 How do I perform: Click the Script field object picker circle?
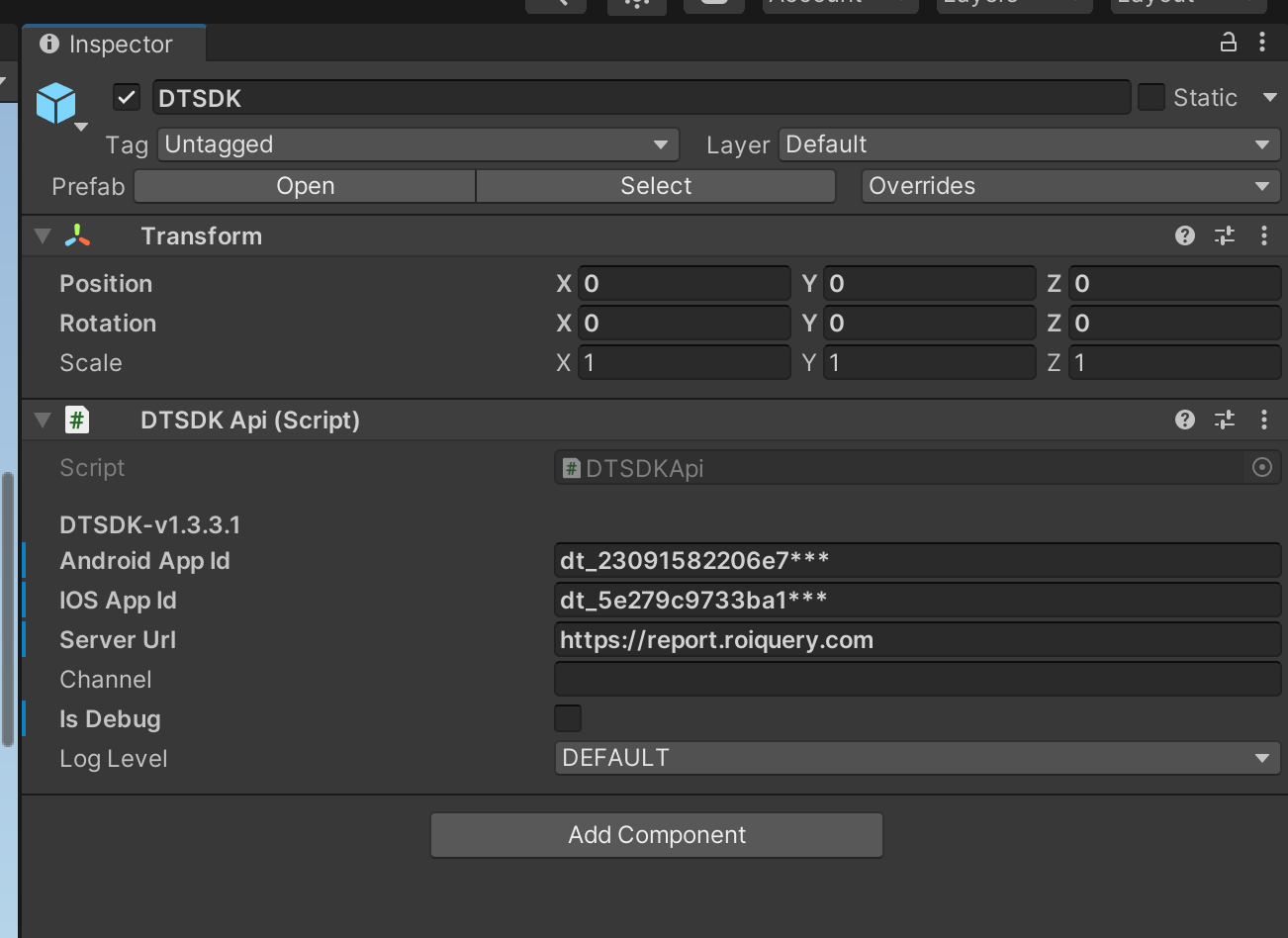click(1262, 467)
